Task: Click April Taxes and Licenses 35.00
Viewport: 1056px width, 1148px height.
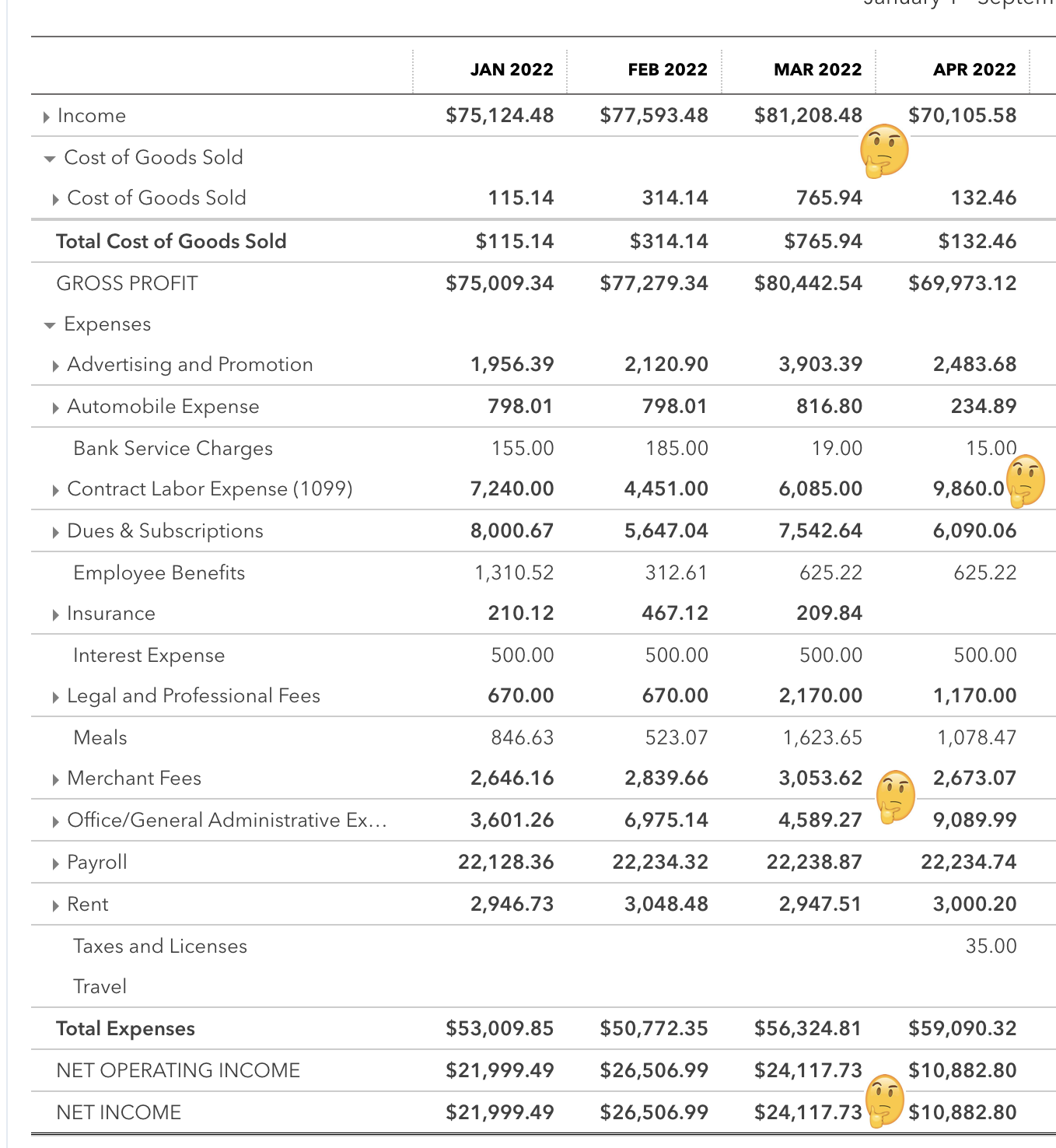Action: coord(991,946)
